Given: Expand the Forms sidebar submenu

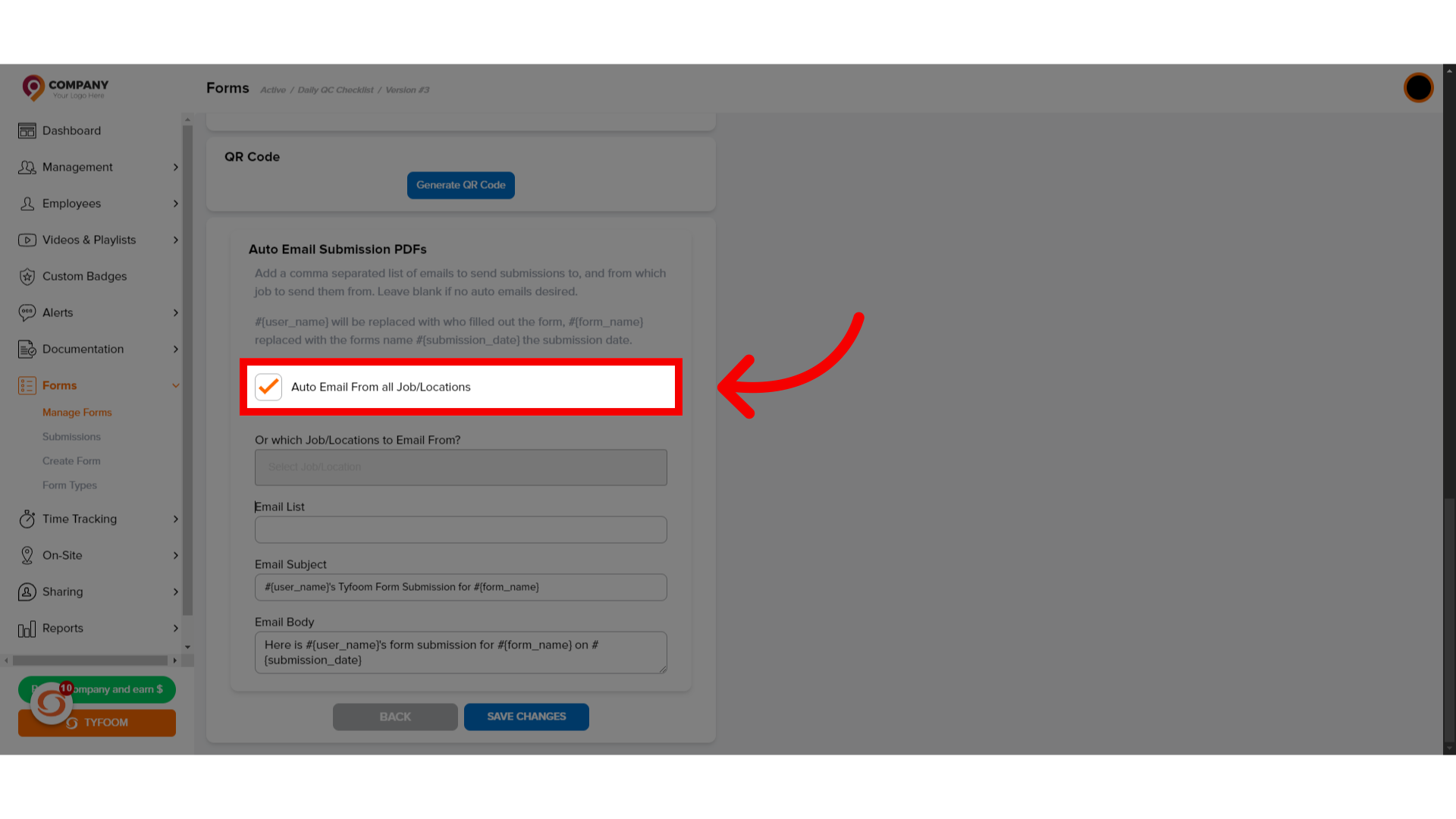Looking at the screenshot, I should [176, 385].
